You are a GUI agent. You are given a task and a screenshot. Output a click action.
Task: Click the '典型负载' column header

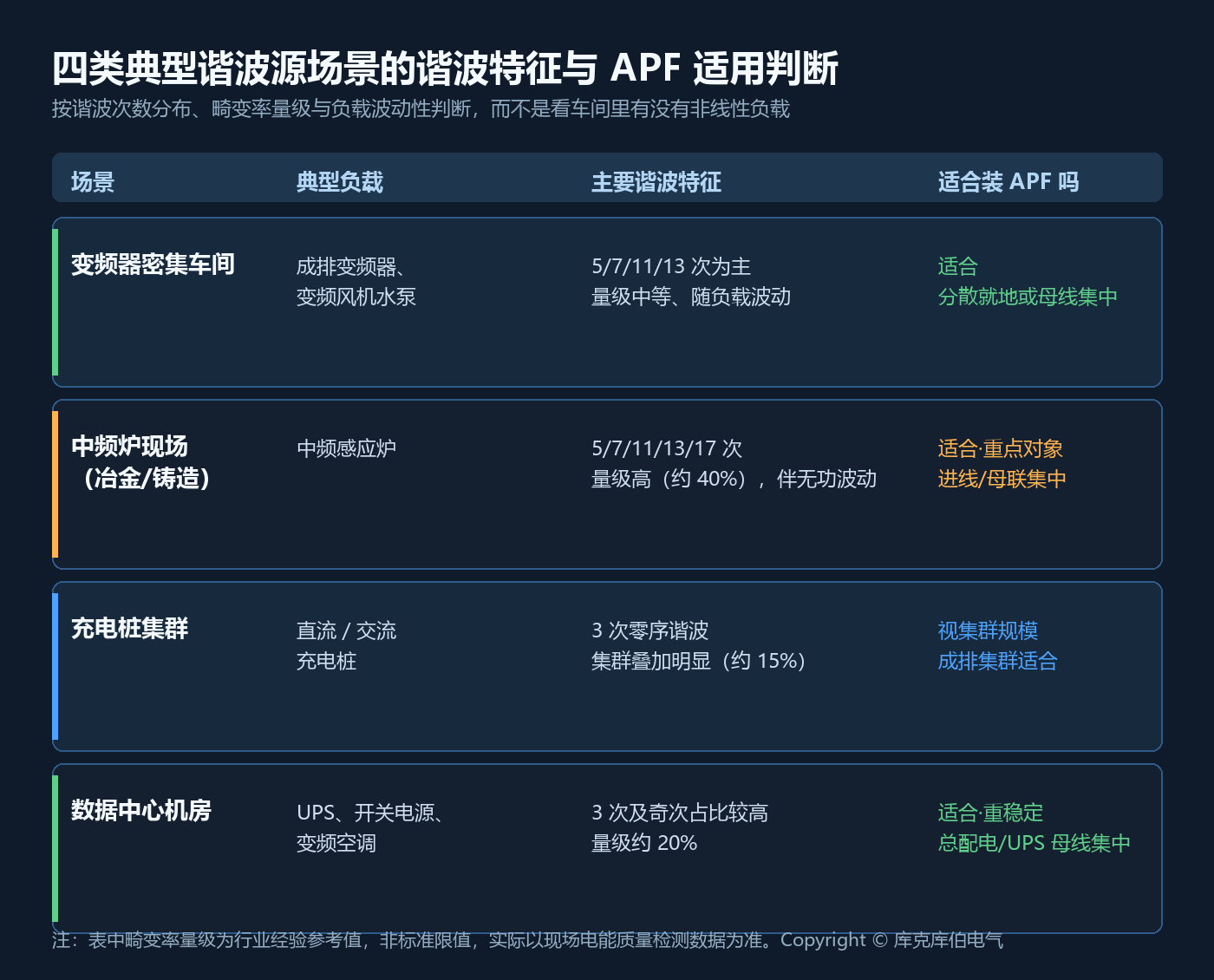tap(340, 182)
